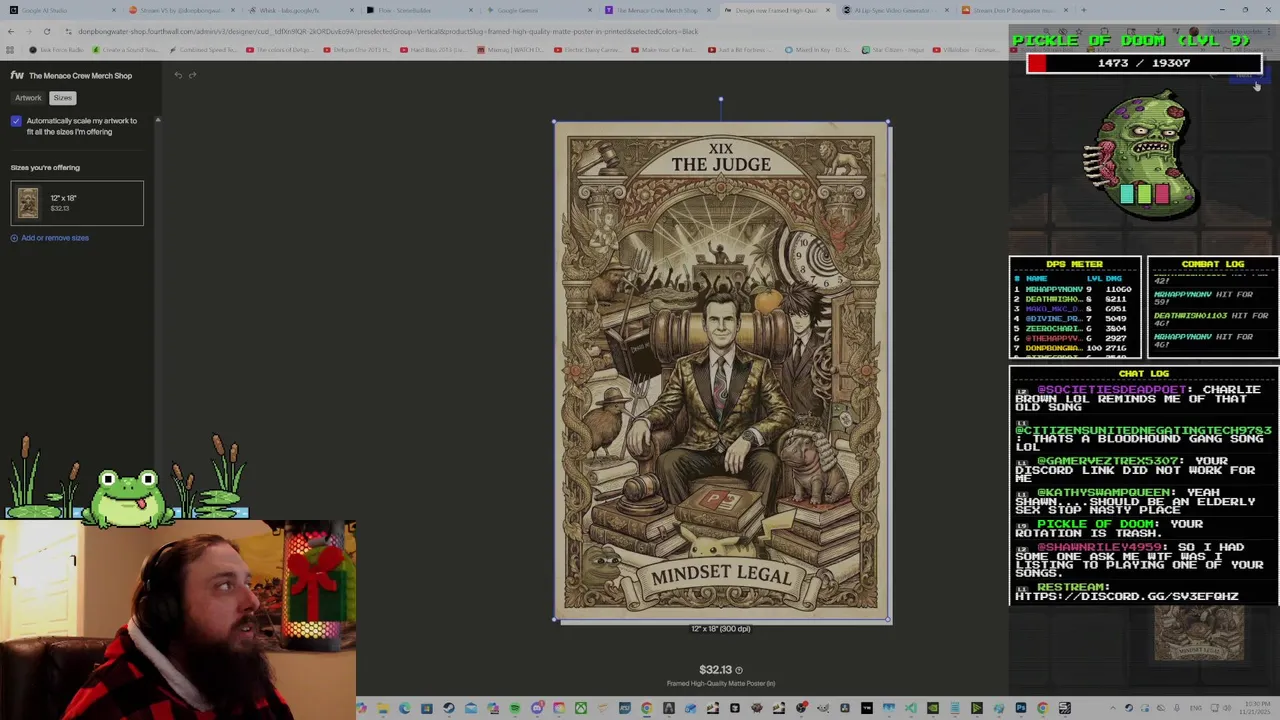
Task: Open Photoshop from the taskbar
Action: coord(1021,709)
